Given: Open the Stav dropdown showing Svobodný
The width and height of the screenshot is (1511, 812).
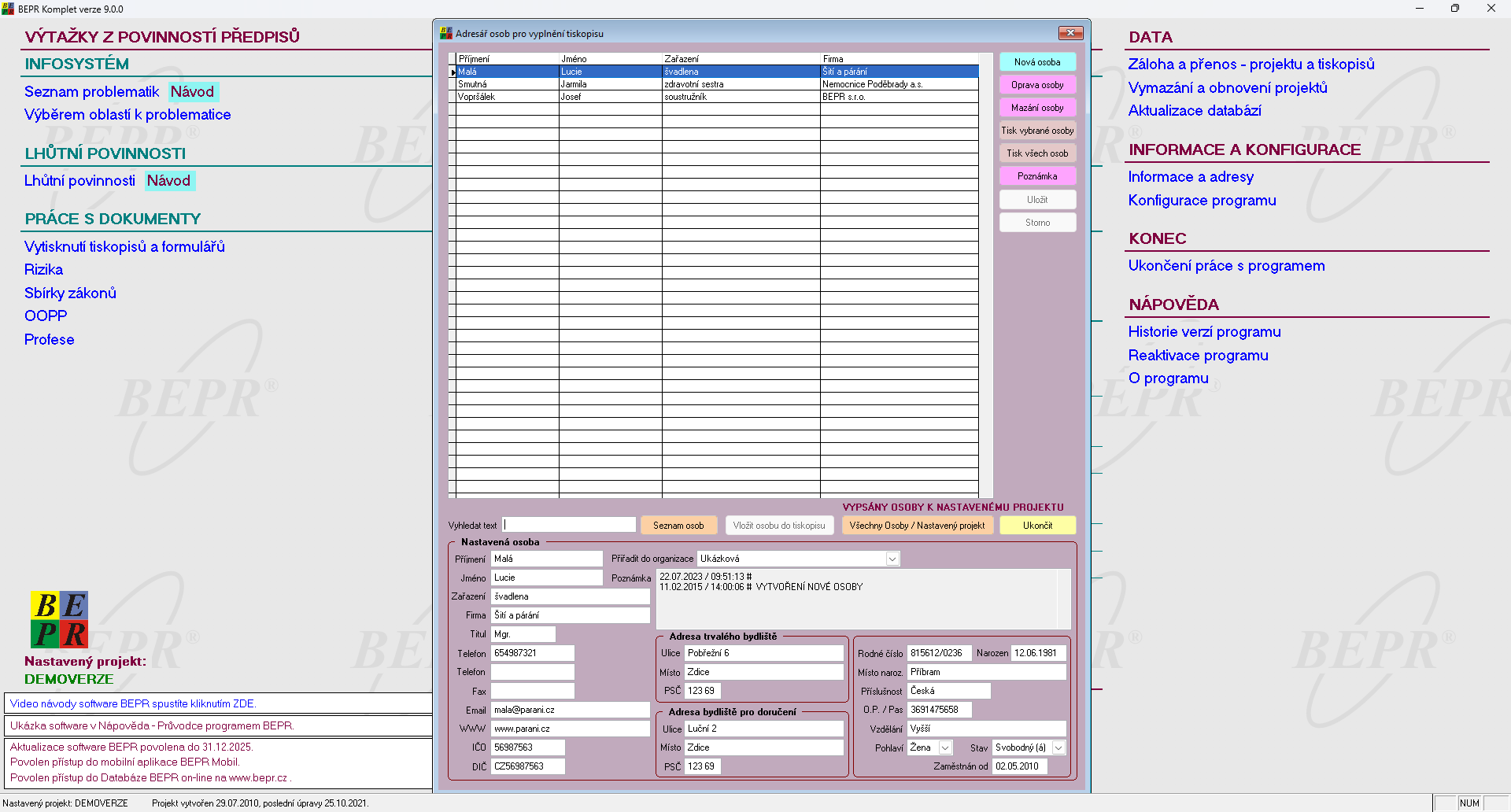Looking at the screenshot, I should (1059, 747).
